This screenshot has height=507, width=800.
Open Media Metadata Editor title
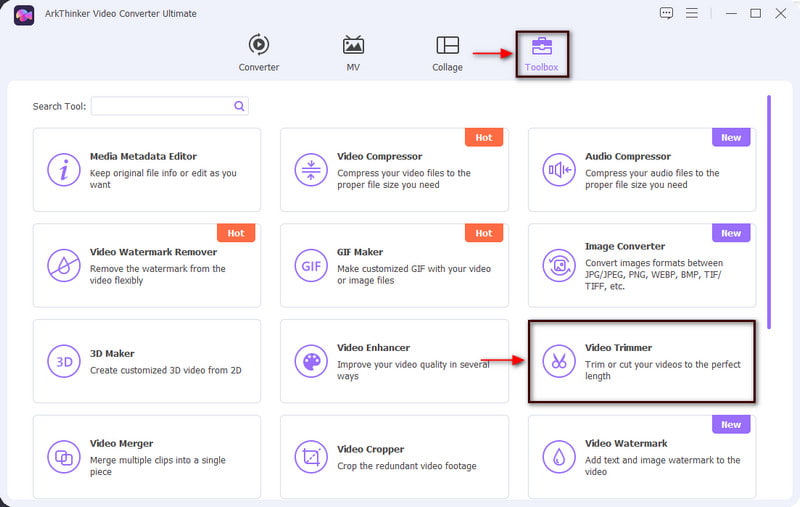pyautogui.click(x=143, y=157)
